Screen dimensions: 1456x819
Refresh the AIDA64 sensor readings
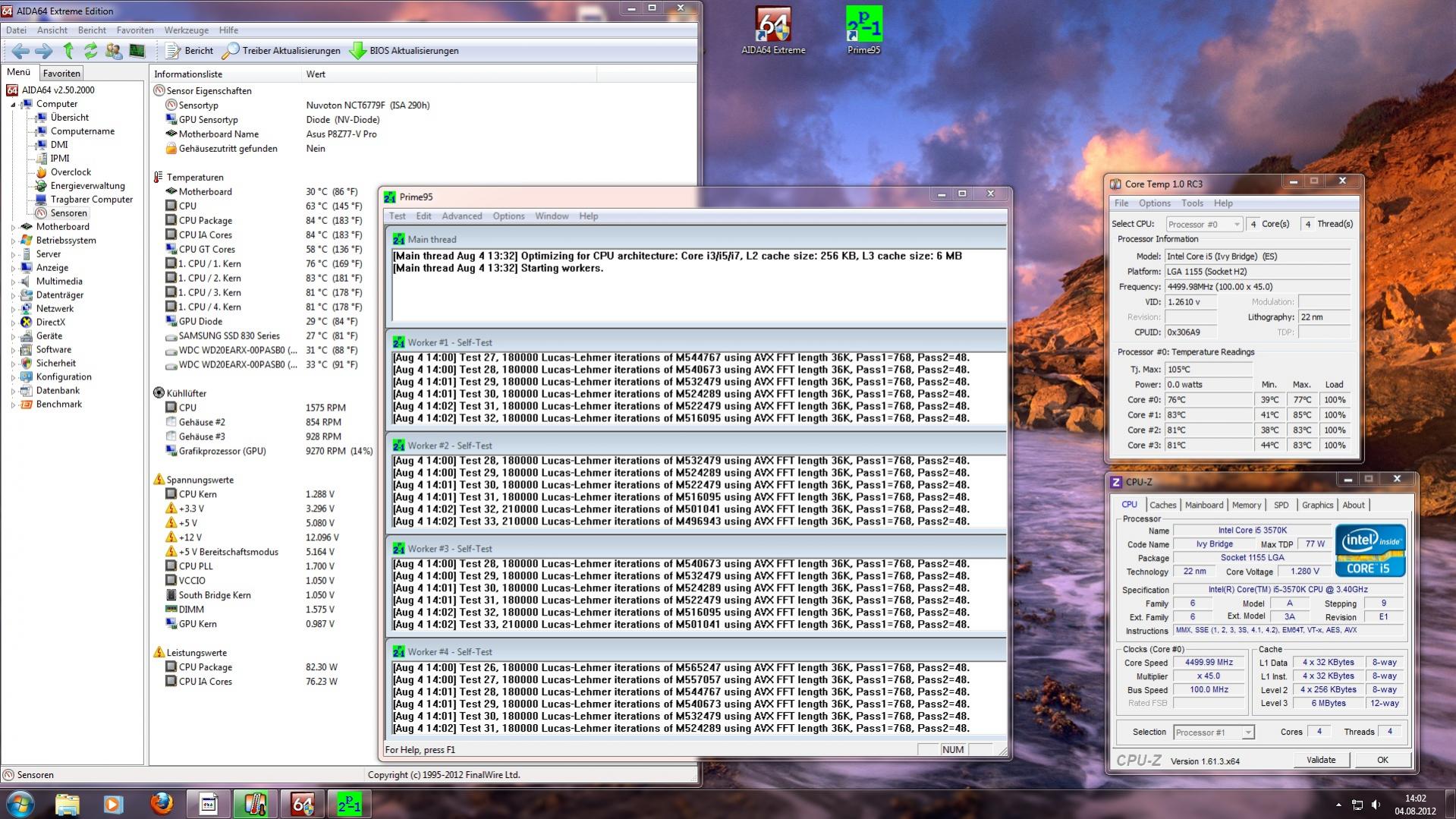pyautogui.click(x=90, y=51)
